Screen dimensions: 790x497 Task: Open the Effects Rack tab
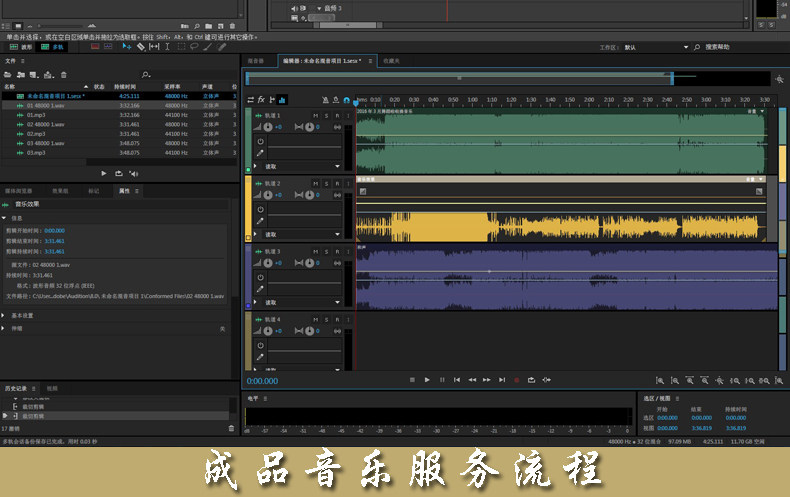60,191
